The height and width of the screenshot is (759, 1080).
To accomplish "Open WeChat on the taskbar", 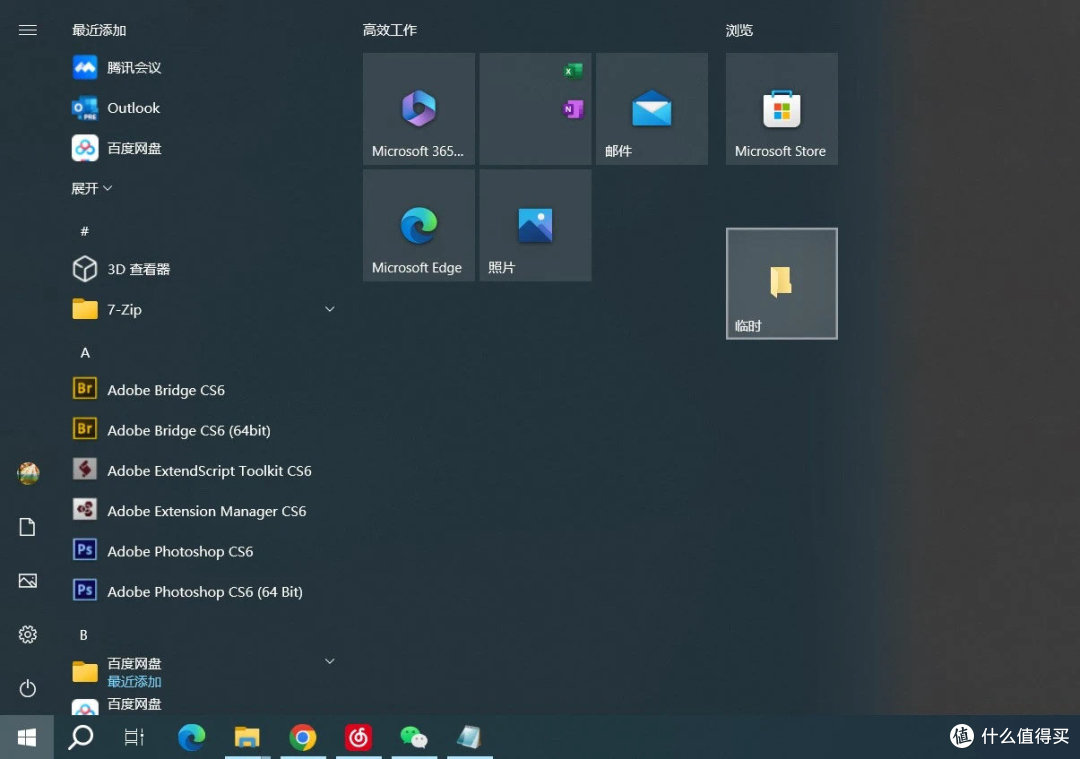I will (x=414, y=737).
